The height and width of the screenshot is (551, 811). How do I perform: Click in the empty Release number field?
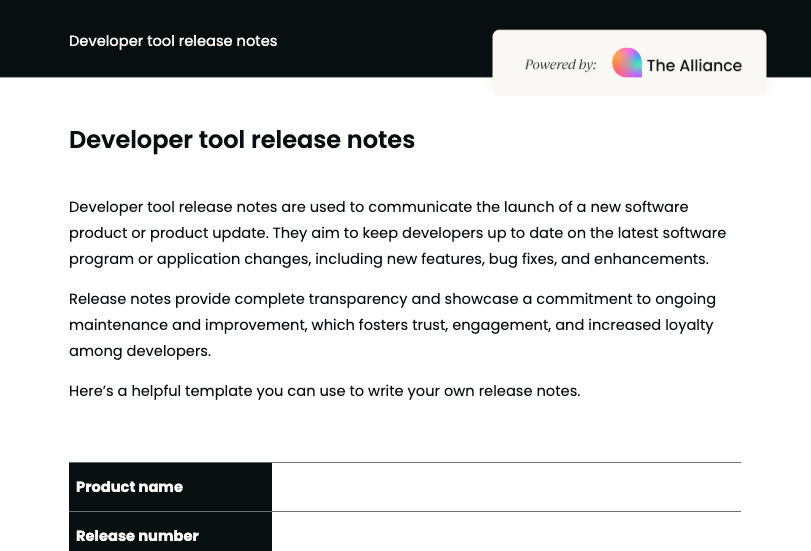[506, 534]
